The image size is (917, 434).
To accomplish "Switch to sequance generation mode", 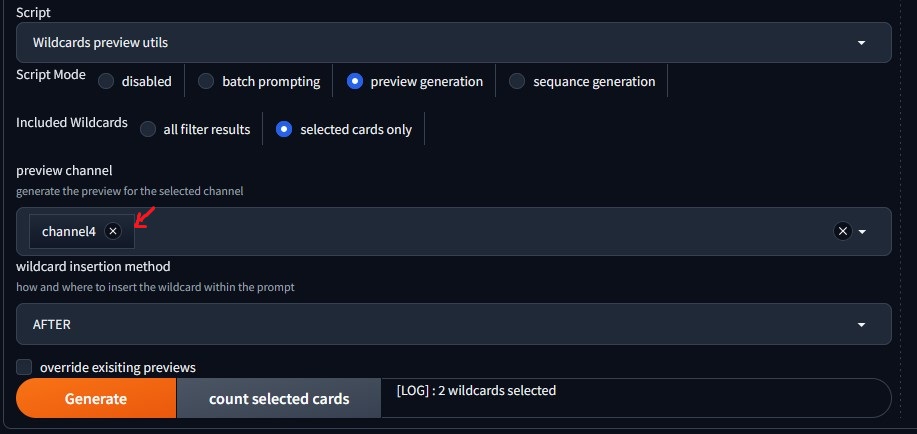I will point(517,81).
